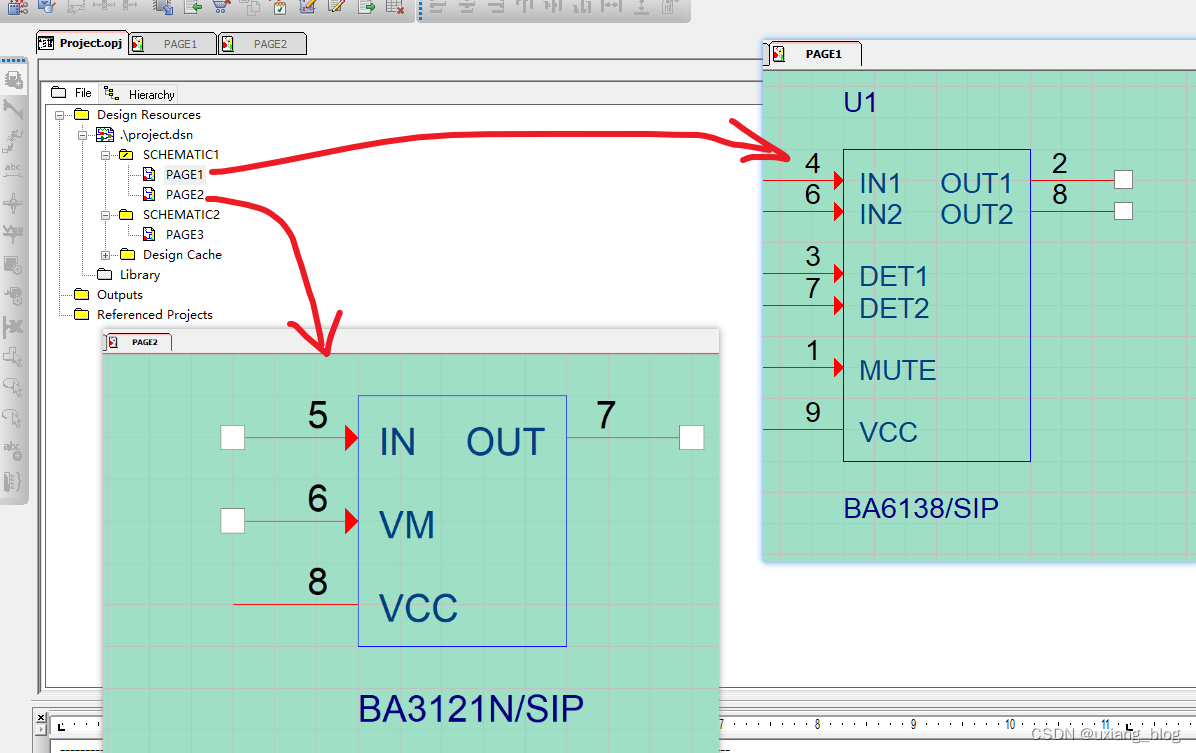Click the schematic page icon beside PAGE3
The height and width of the screenshot is (753, 1196).
pyautogui.click(x=150, y=234)
